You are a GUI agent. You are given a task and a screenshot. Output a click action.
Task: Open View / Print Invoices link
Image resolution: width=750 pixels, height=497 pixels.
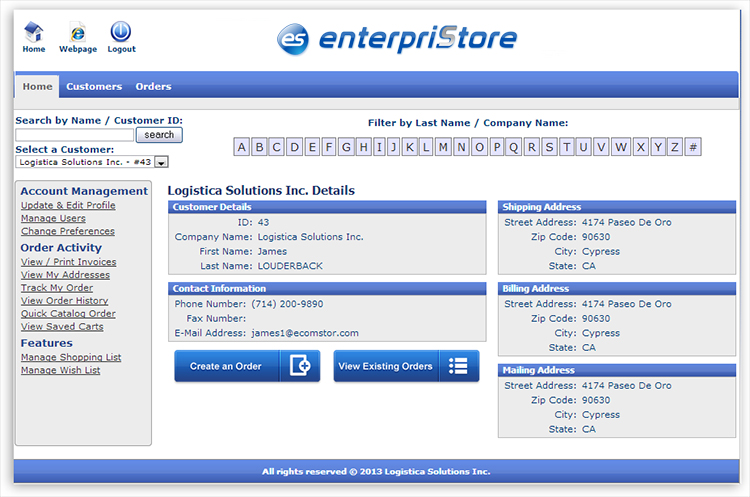click(x=68, y=262)
